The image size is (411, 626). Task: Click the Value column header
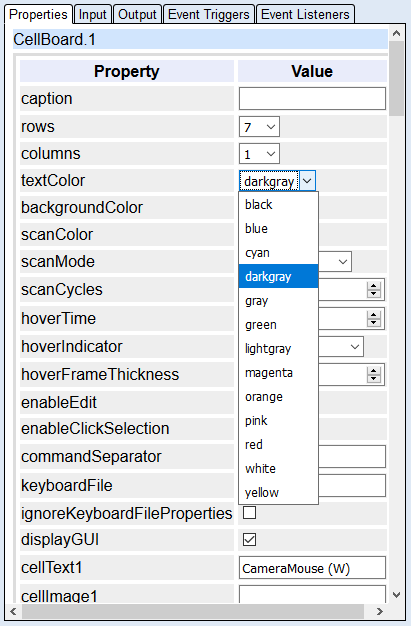coord(312,71)
